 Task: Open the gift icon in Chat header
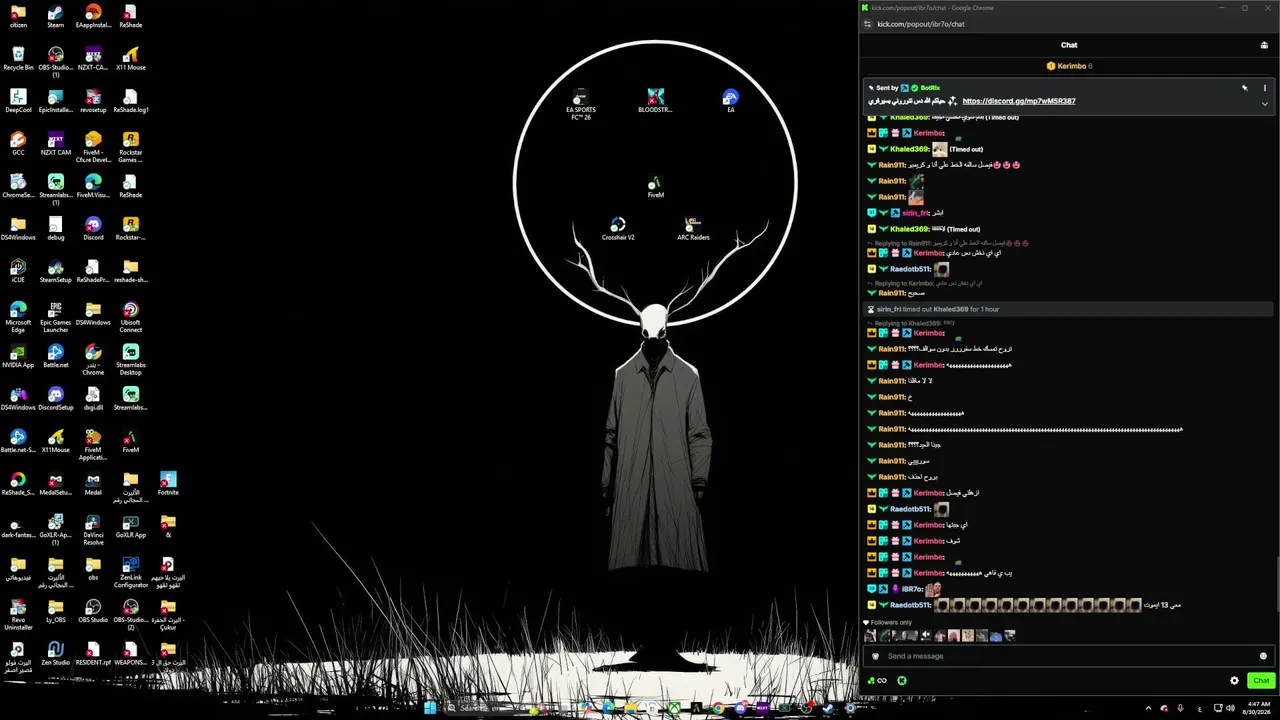coord(1264,45)
